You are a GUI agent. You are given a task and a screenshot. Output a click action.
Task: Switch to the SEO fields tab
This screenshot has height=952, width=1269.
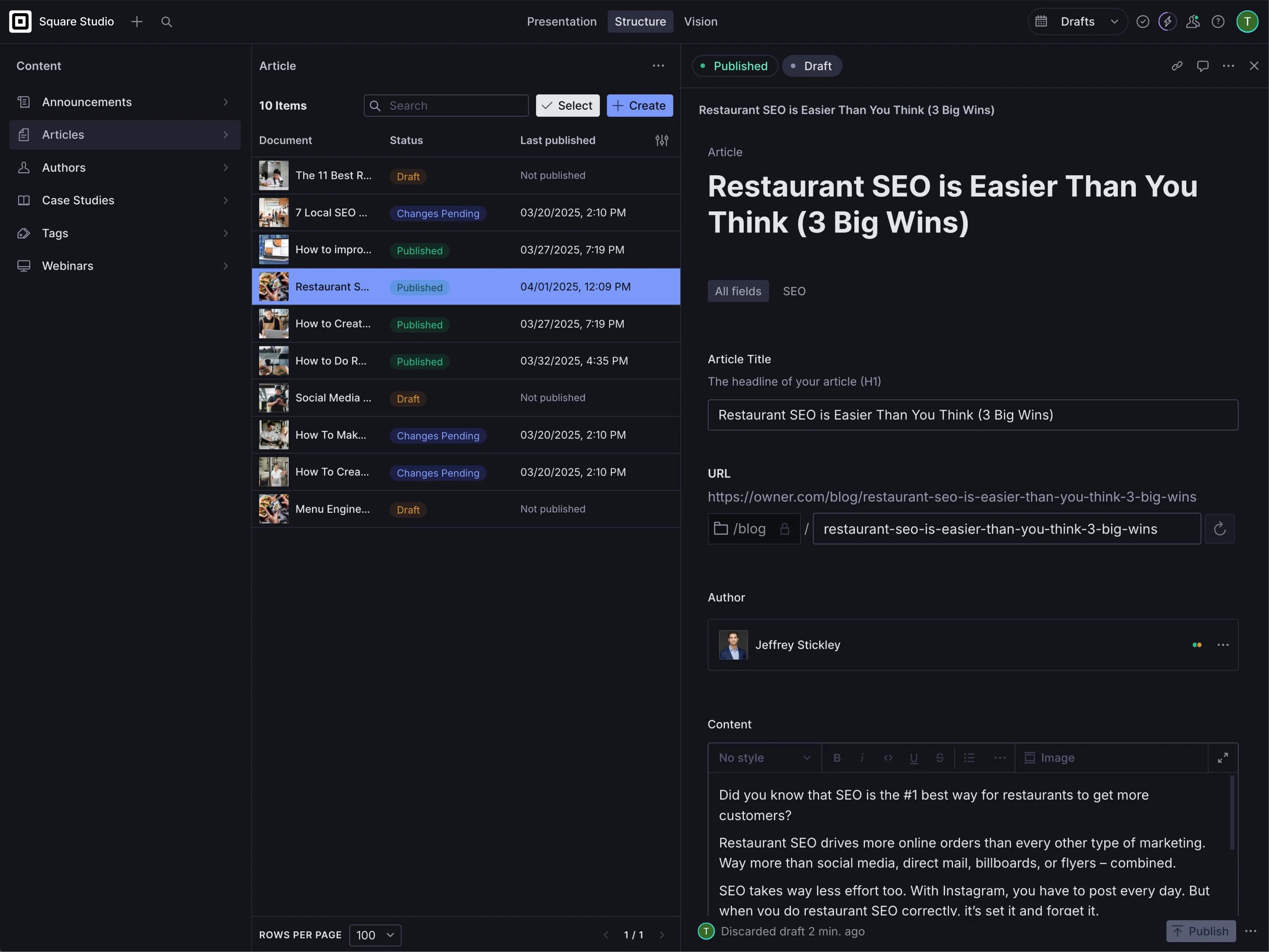point(793,291)
